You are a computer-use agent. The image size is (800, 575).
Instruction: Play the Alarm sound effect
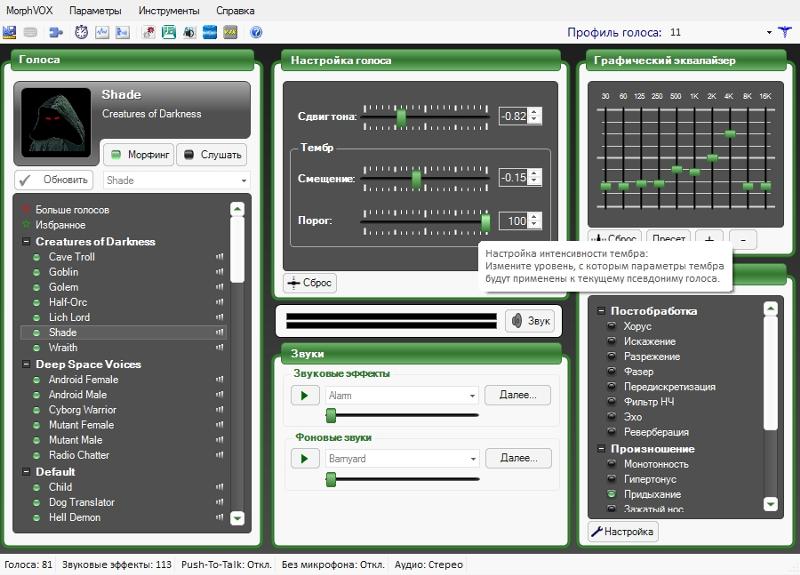point(304,395)
